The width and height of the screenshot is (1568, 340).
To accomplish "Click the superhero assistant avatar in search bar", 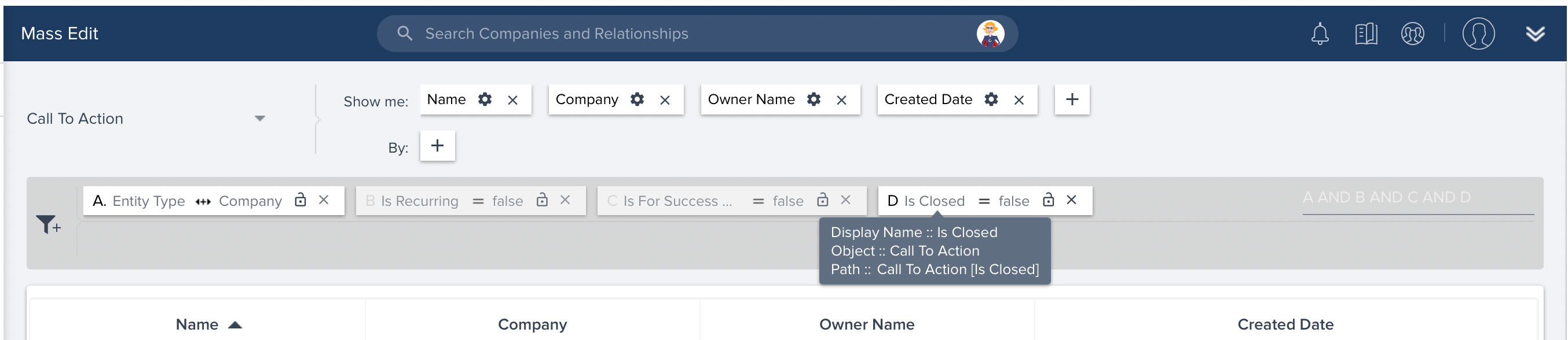I will click(990, 34).
